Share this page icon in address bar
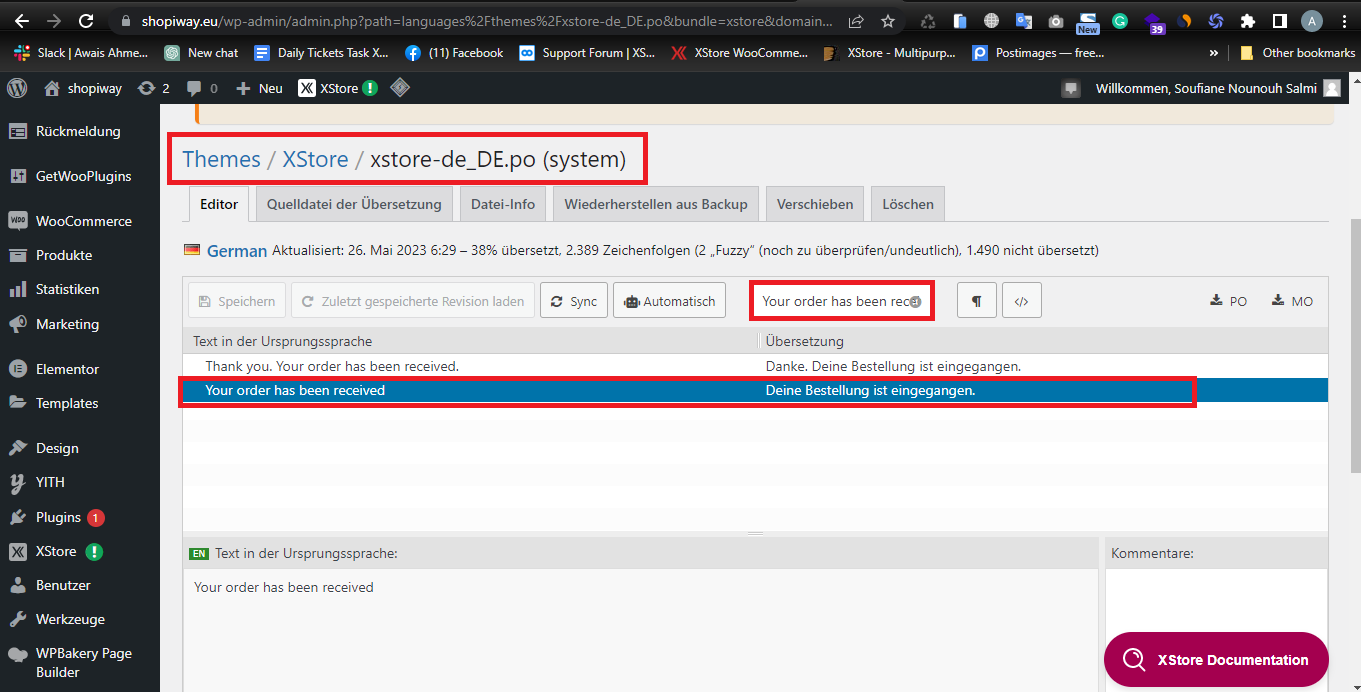This screenshot has height=692, width=1361. click(856, 21)
